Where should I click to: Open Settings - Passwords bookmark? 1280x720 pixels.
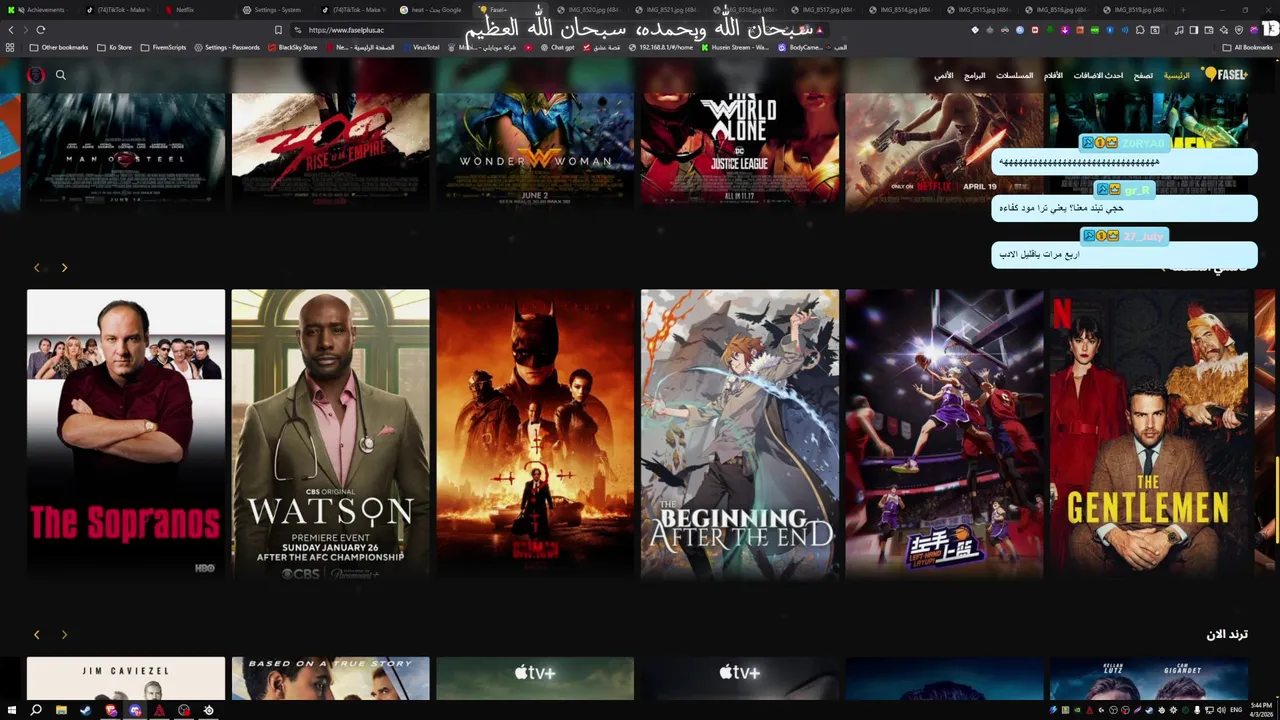(227, 47)
